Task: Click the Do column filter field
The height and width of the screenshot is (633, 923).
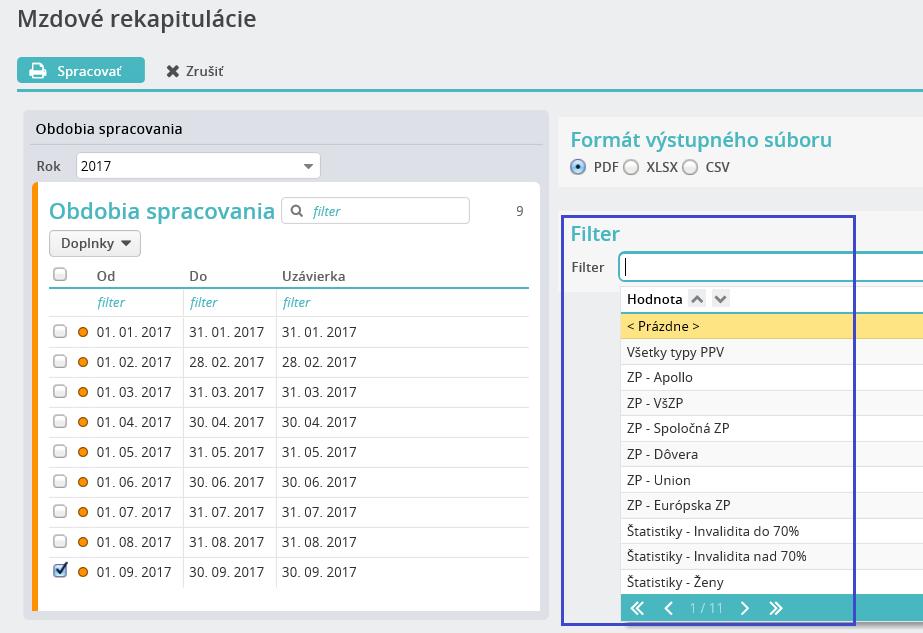Action: pos(230,303)
